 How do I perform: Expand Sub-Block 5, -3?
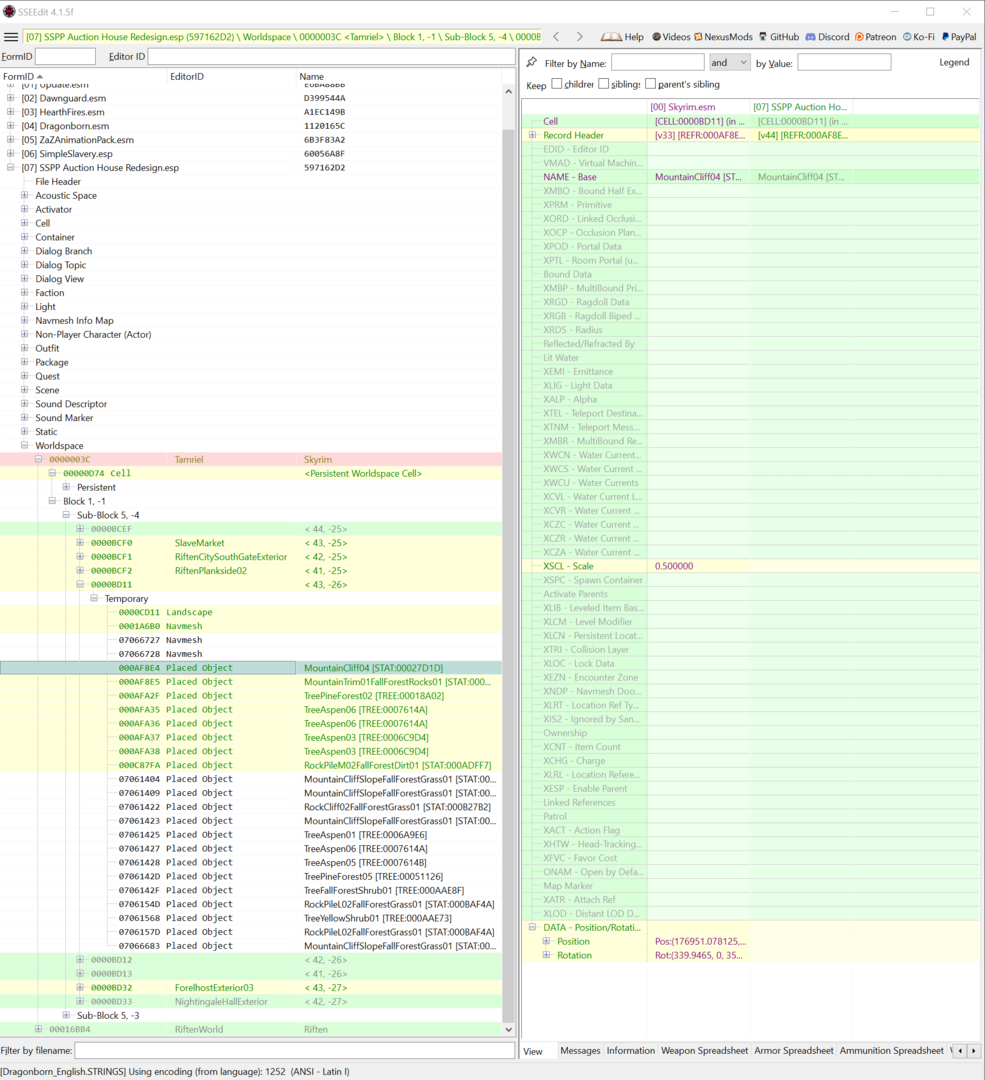coord(66,1015)
